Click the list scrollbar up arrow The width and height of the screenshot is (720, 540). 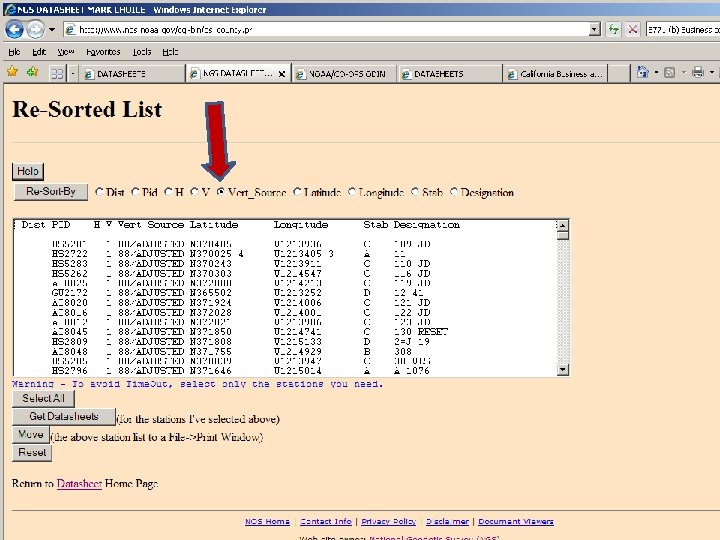click(x=562, y=225)
